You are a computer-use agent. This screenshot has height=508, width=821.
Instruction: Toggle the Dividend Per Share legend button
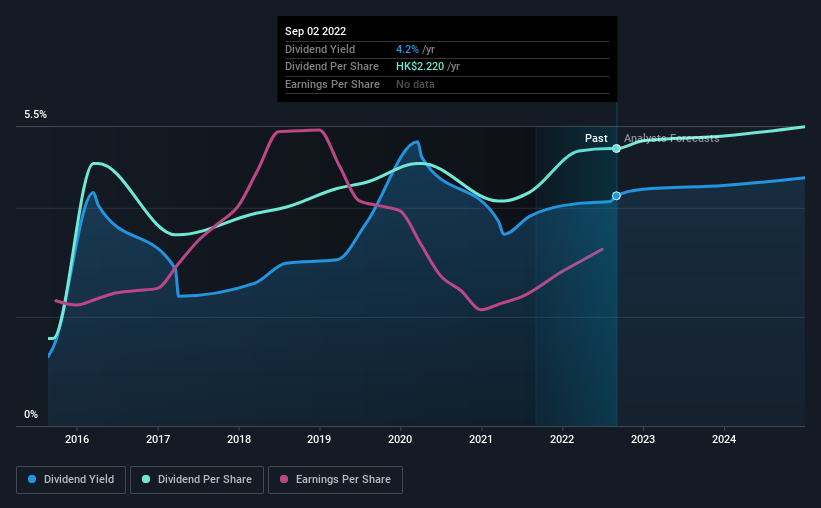tap(197, 480)
